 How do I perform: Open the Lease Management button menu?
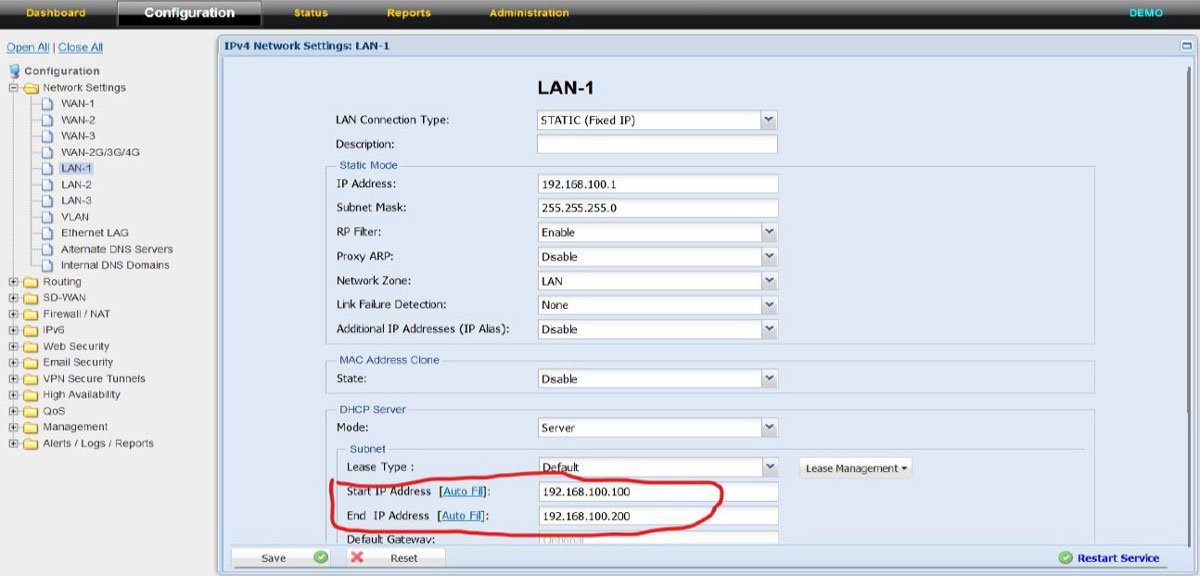856,468
